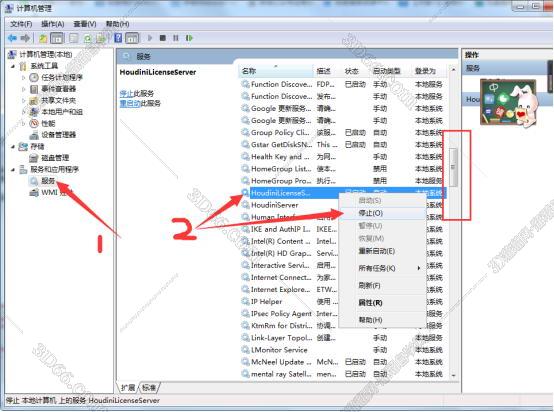Viewport: 554px width, 412px height.
Task: Click the Forward arrow in the toolbar
Action: click(x=25, y=38)
